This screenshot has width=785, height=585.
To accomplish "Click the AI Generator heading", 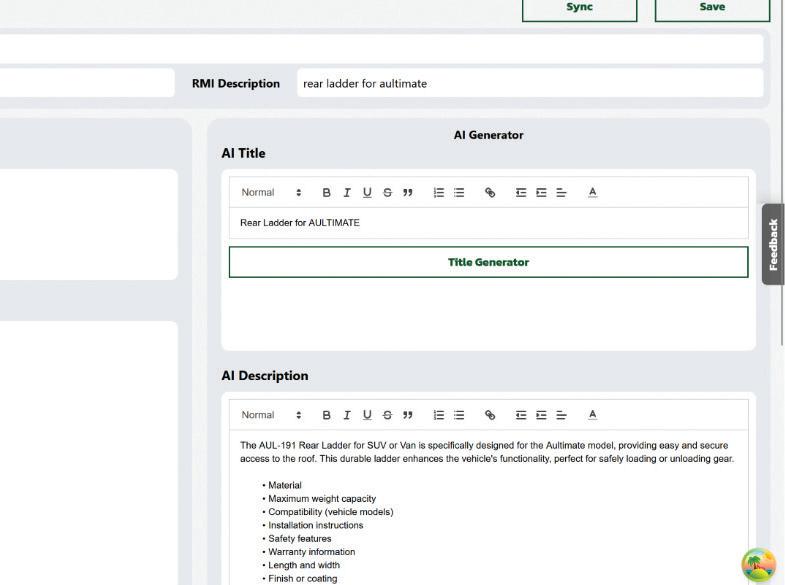I will click(489, 135).
